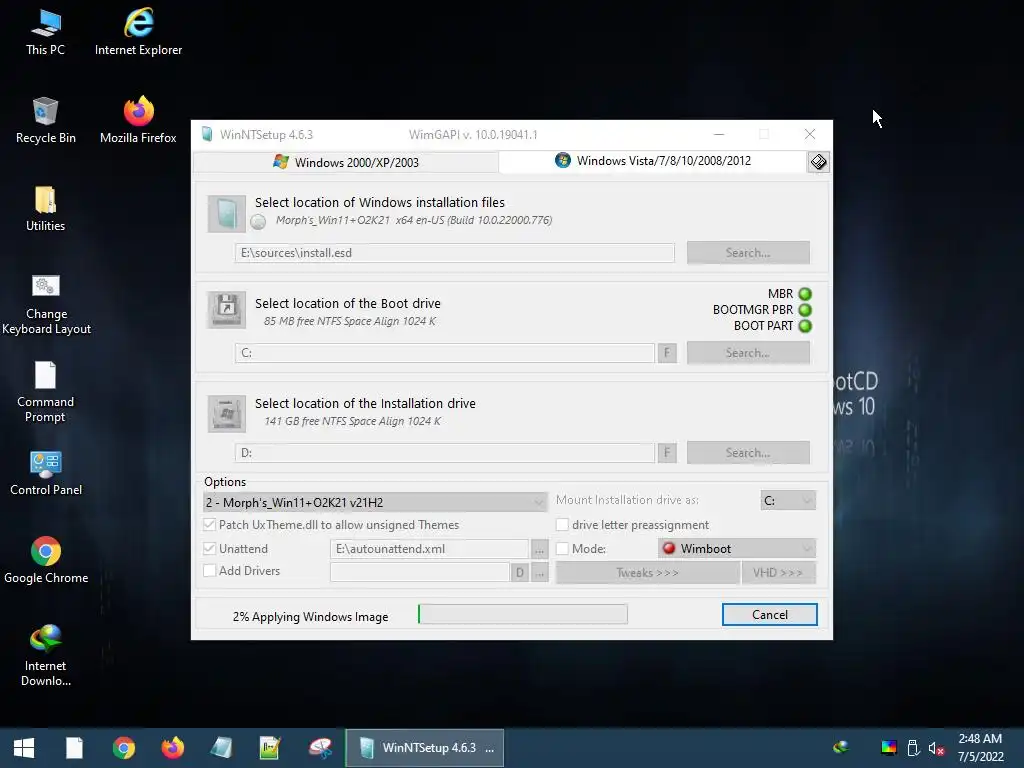Enable the Mode checkbox

[x=562, y=549]
